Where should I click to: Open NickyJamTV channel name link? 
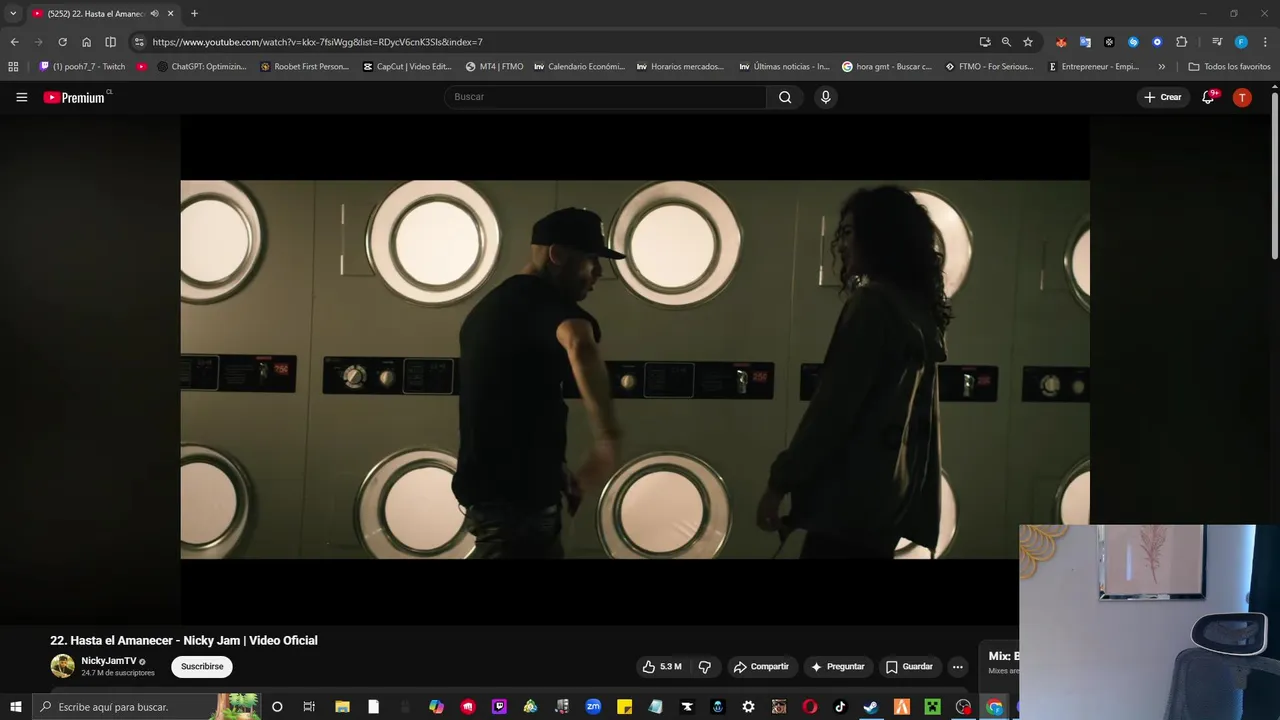coord(109,661)
